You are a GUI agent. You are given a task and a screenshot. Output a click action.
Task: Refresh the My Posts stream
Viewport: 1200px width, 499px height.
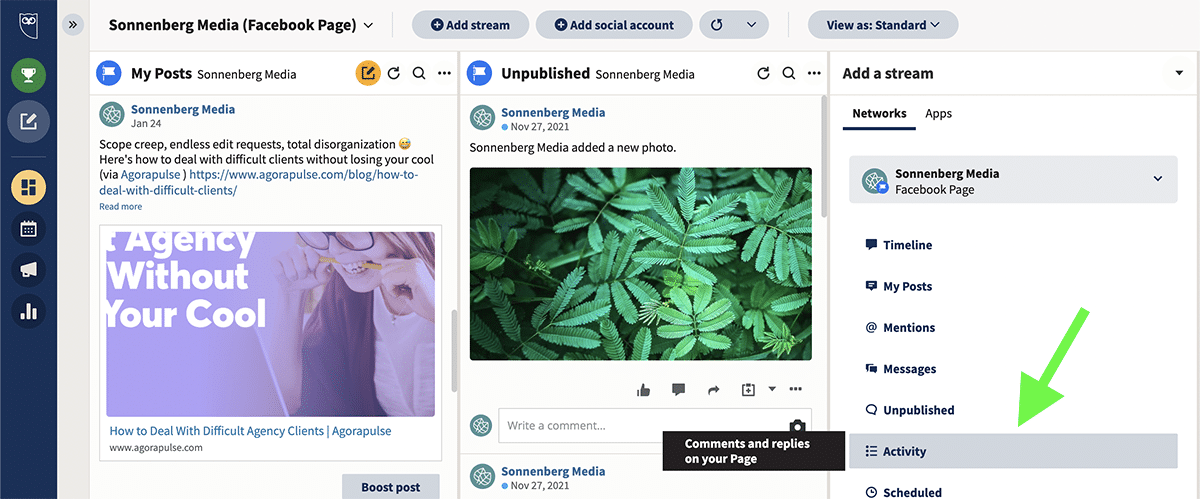click(x=394, y=73)
